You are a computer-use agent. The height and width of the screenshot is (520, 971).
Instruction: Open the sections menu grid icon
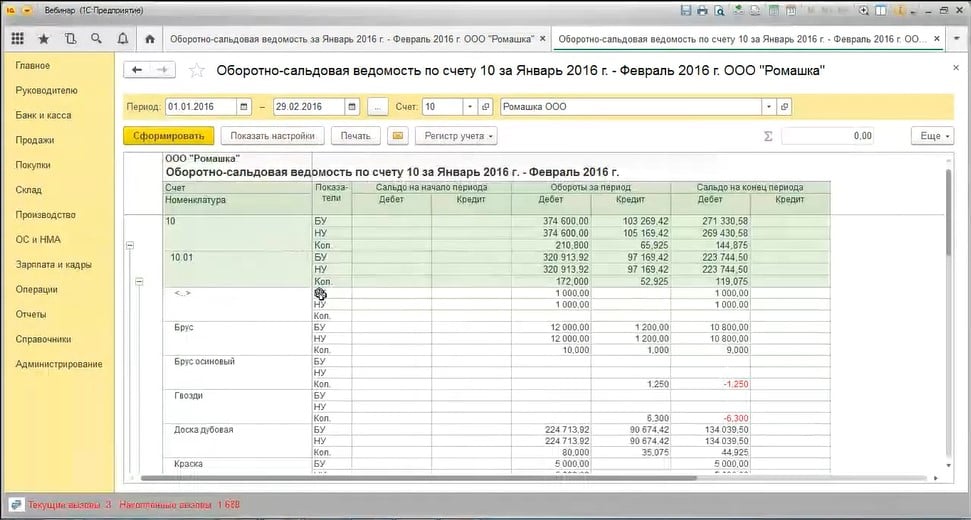coord(17,39)
